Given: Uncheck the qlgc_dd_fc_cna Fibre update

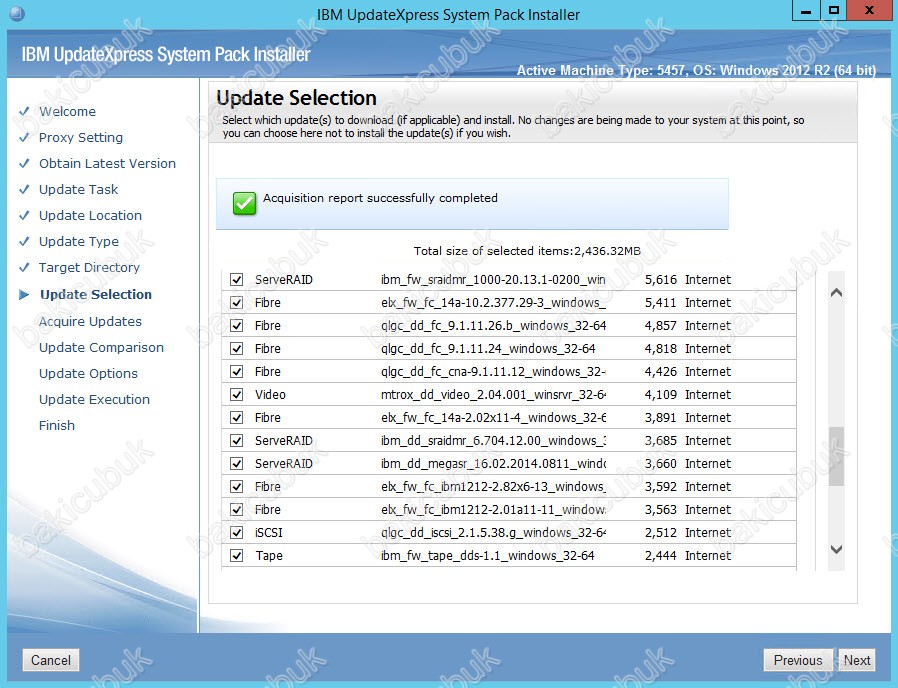Looking at the screenshot, I should coord(237,371).
